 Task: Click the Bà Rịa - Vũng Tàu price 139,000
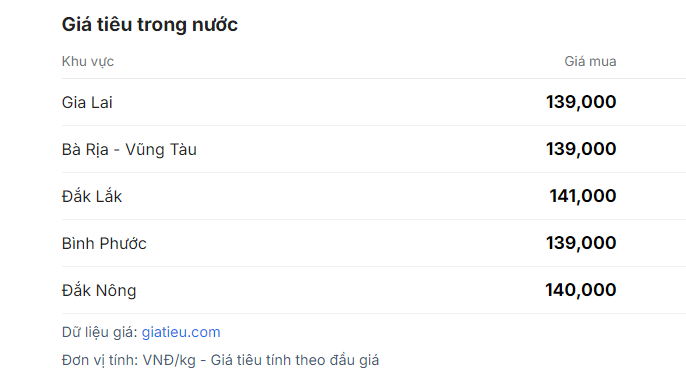pos(581,149)
